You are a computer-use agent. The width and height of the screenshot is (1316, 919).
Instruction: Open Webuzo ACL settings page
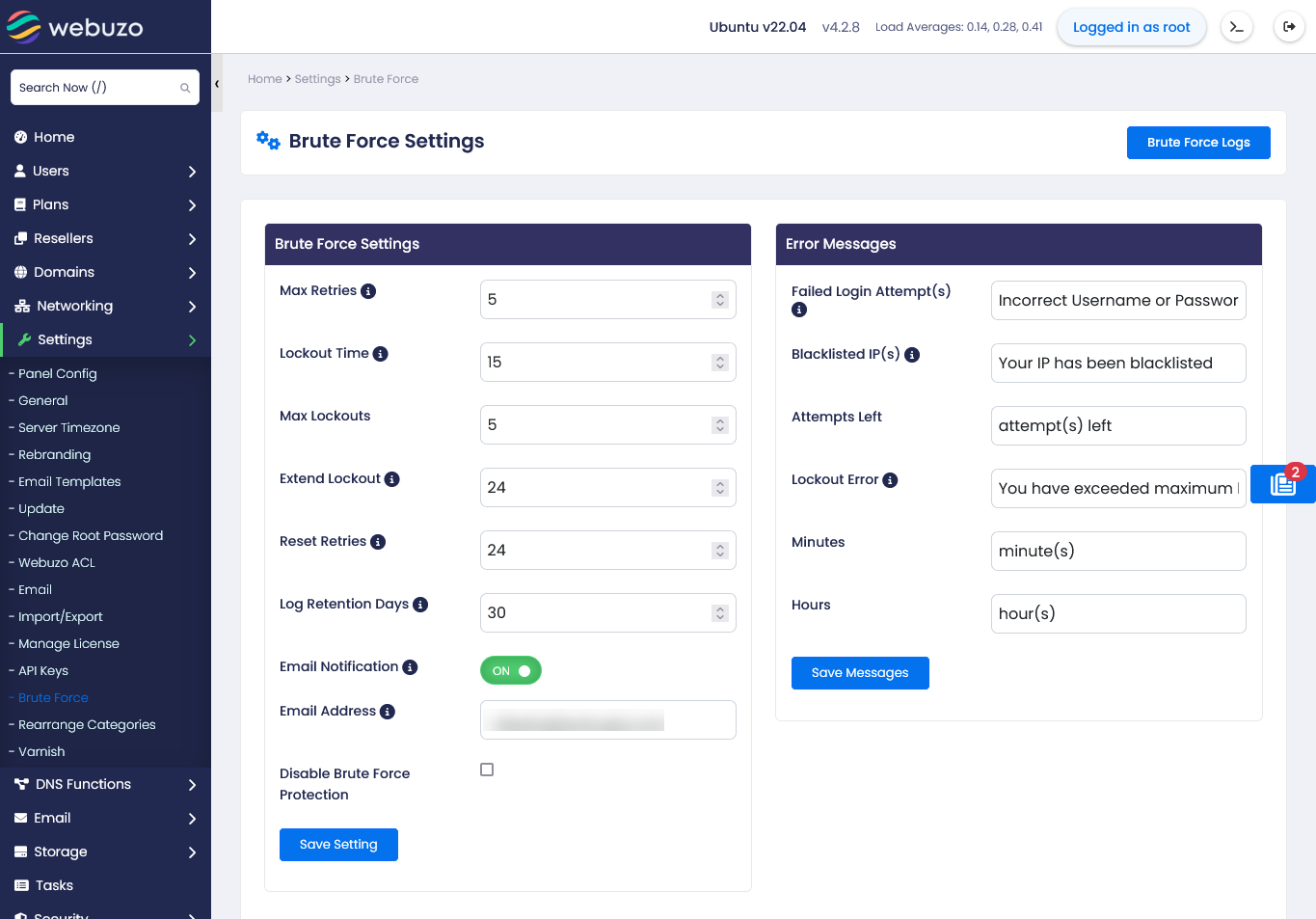pyautogui.click(x=56, y=562)
